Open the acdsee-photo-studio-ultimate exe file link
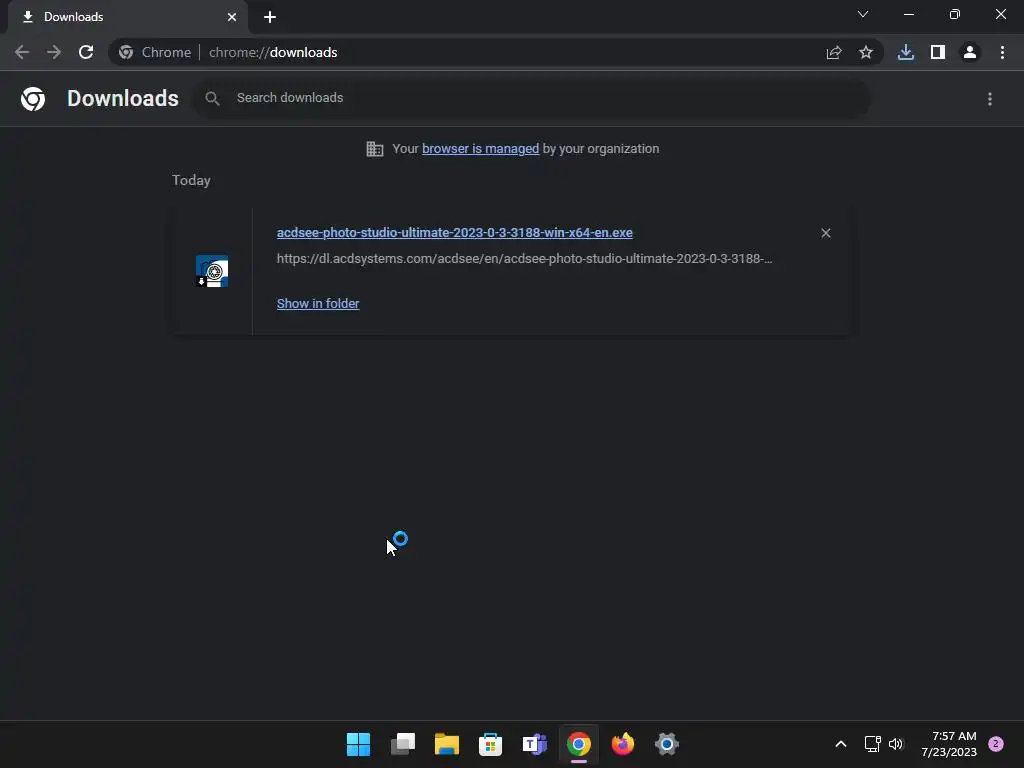1024x768 pixels. click(455, 232)
